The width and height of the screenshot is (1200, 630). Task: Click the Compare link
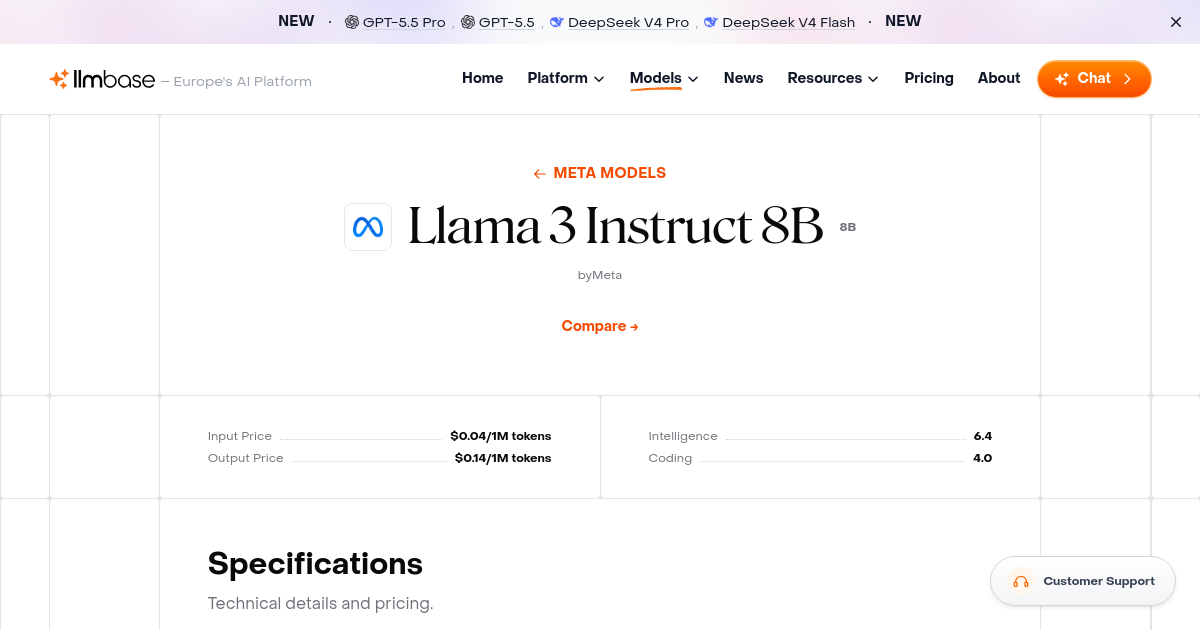pos(600,326)
